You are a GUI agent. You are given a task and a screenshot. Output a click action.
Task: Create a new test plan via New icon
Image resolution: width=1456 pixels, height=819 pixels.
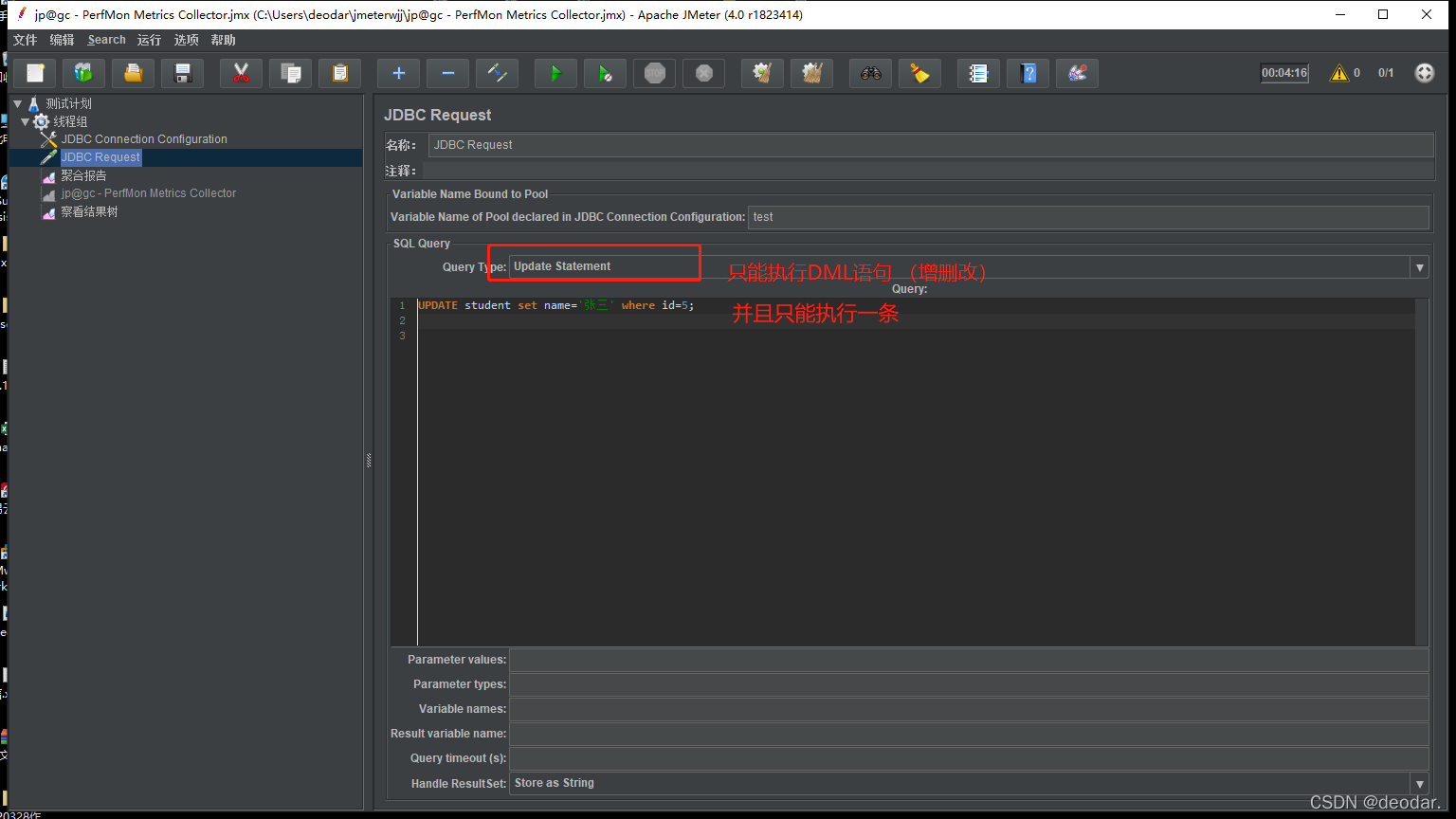pos(35,73)
